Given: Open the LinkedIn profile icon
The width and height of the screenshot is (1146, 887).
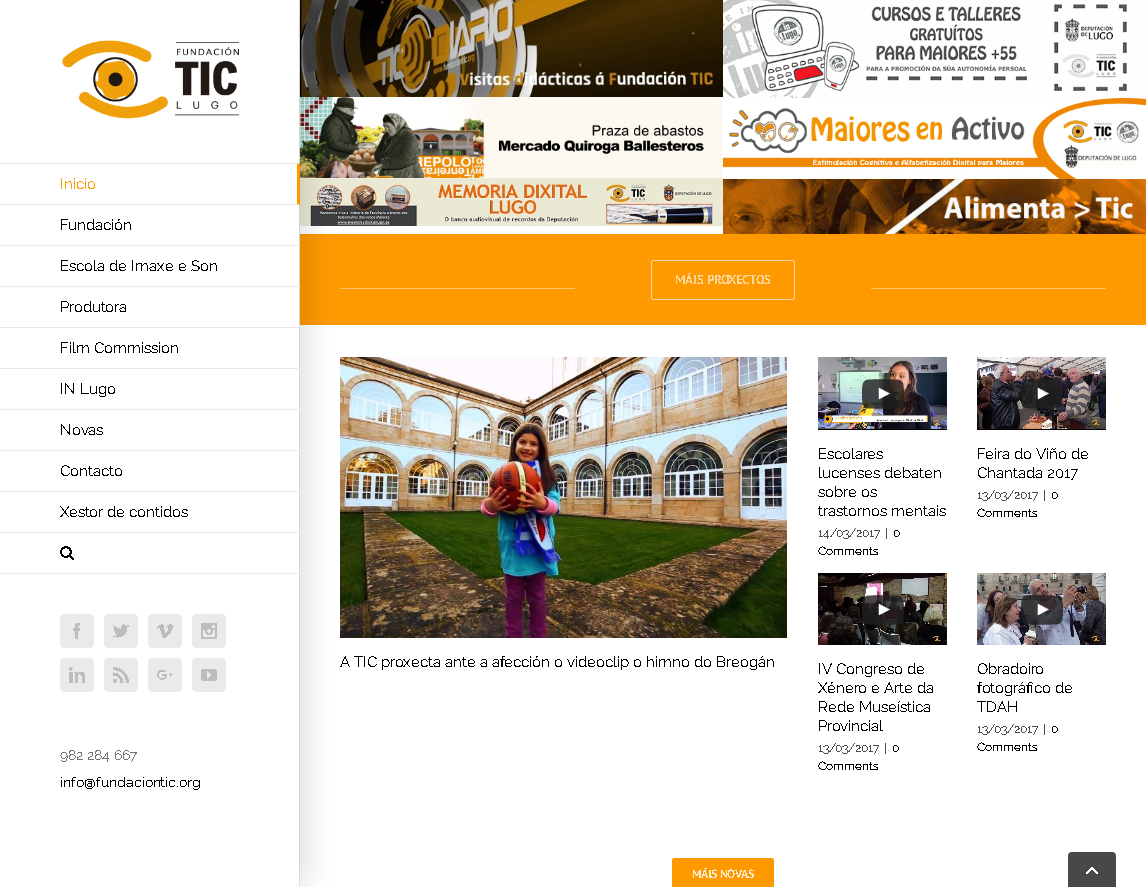Looking at the screenshot, I should click(77, 675).
